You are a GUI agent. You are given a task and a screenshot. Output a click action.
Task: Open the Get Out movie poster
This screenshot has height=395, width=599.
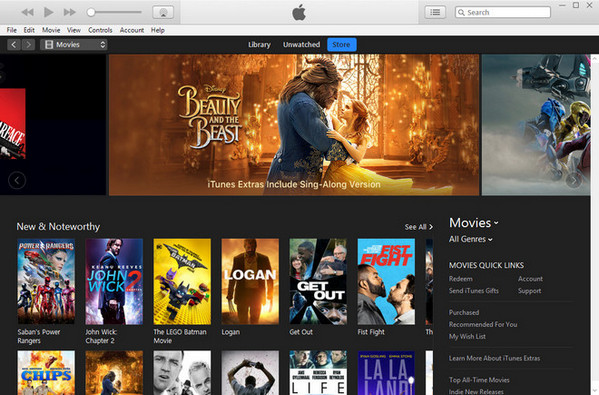click(318, 282)
